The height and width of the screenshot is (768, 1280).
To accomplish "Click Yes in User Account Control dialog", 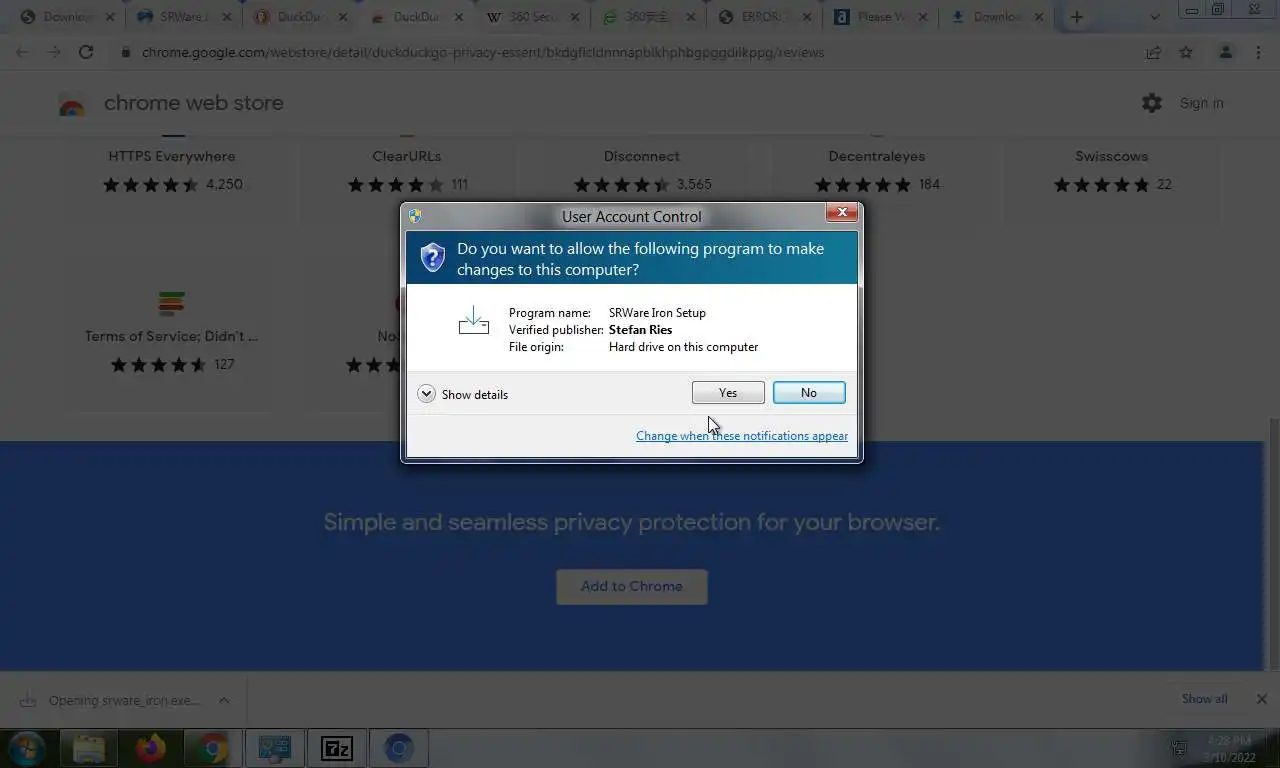I will 728,393.
